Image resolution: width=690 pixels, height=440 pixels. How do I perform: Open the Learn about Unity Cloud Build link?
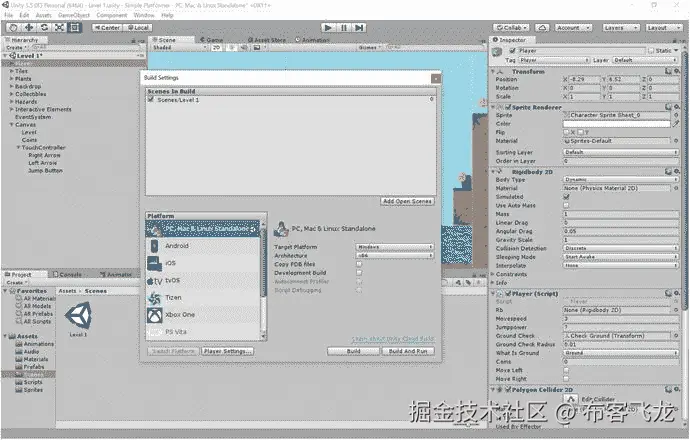pyautogui.click(x=393, y=339)
